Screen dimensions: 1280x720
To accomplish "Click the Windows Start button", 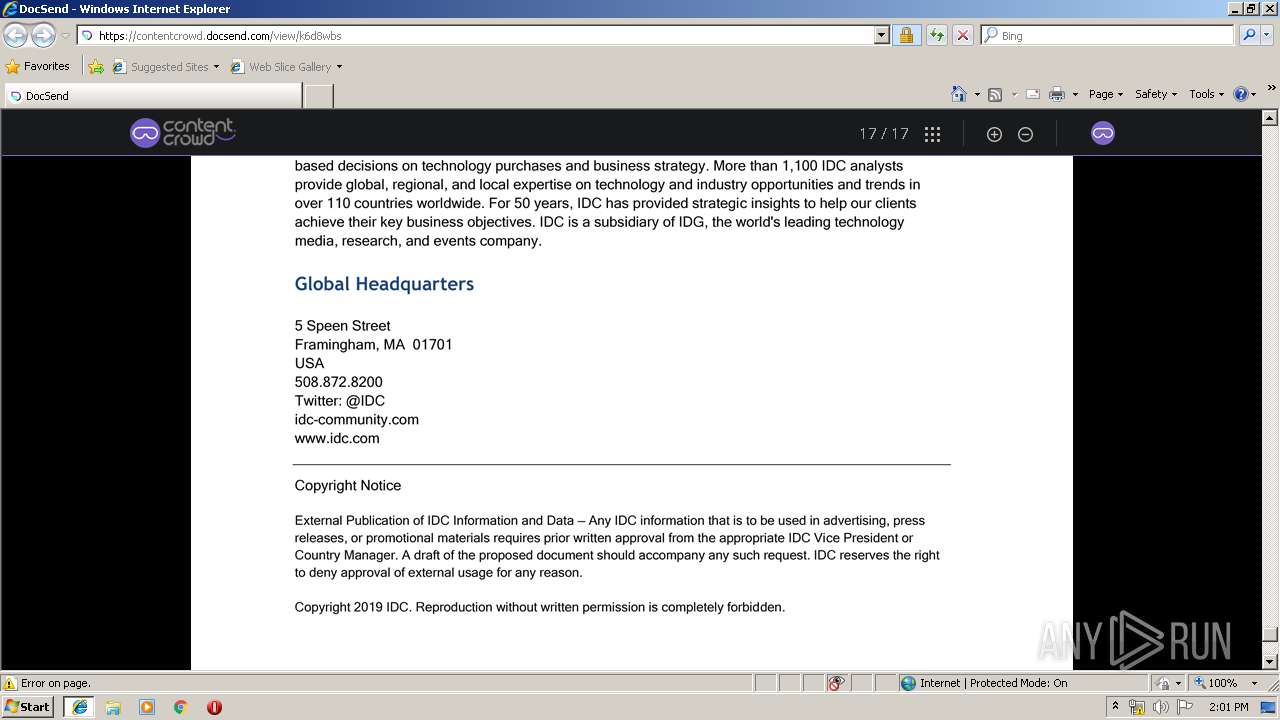I will (x=28, y=707).
